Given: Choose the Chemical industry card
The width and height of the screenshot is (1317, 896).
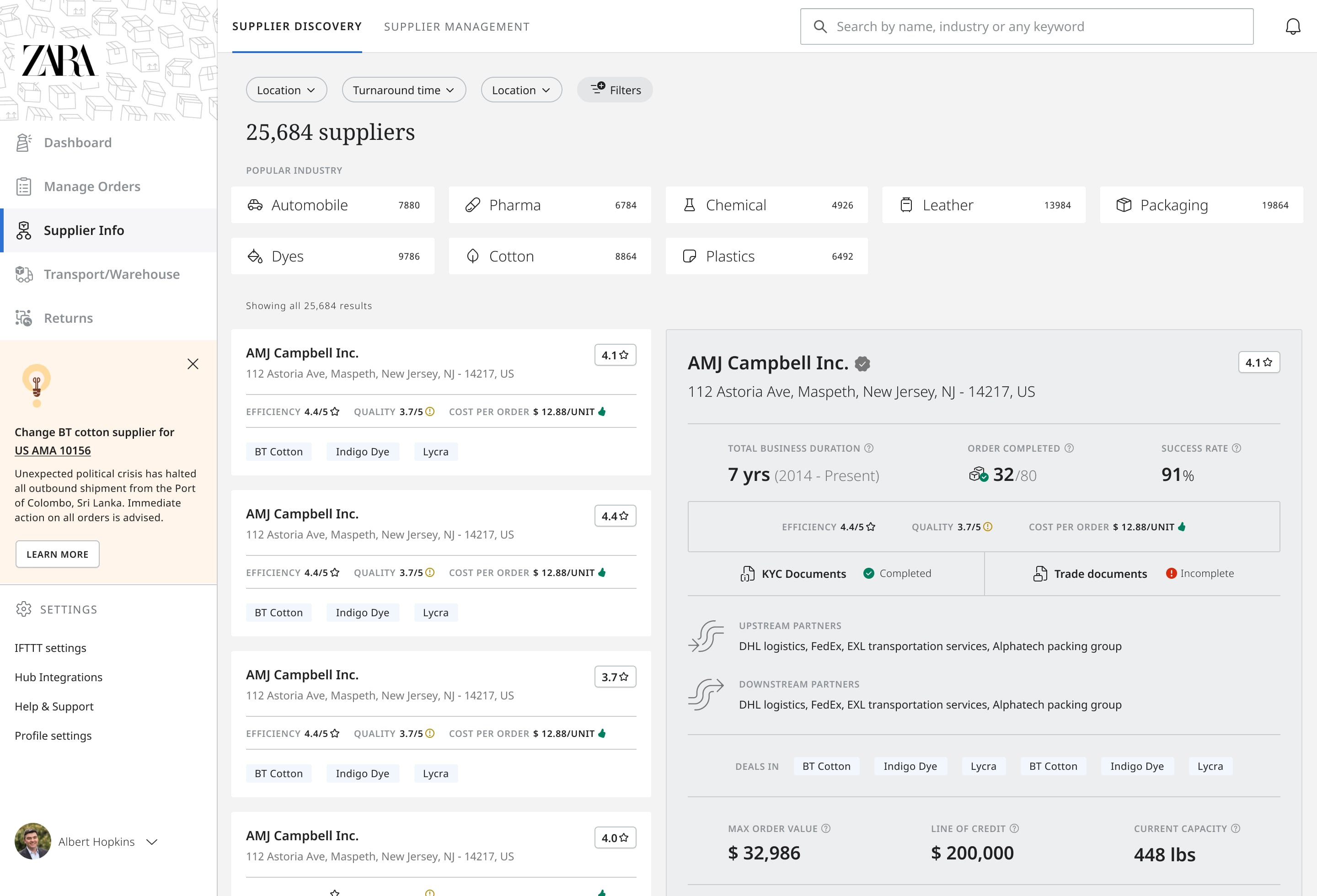Looking at the screenshot, I should (x=766, y=205).
